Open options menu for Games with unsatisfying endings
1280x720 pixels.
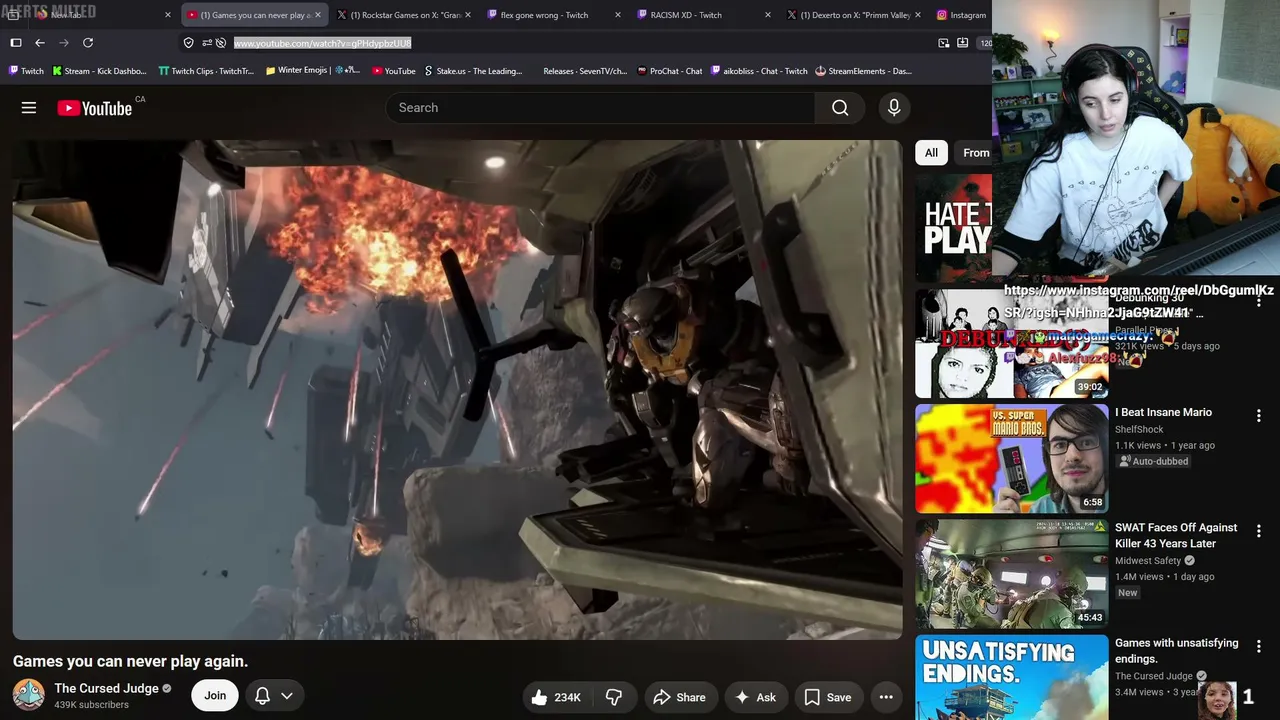(x=1259, y=646)
